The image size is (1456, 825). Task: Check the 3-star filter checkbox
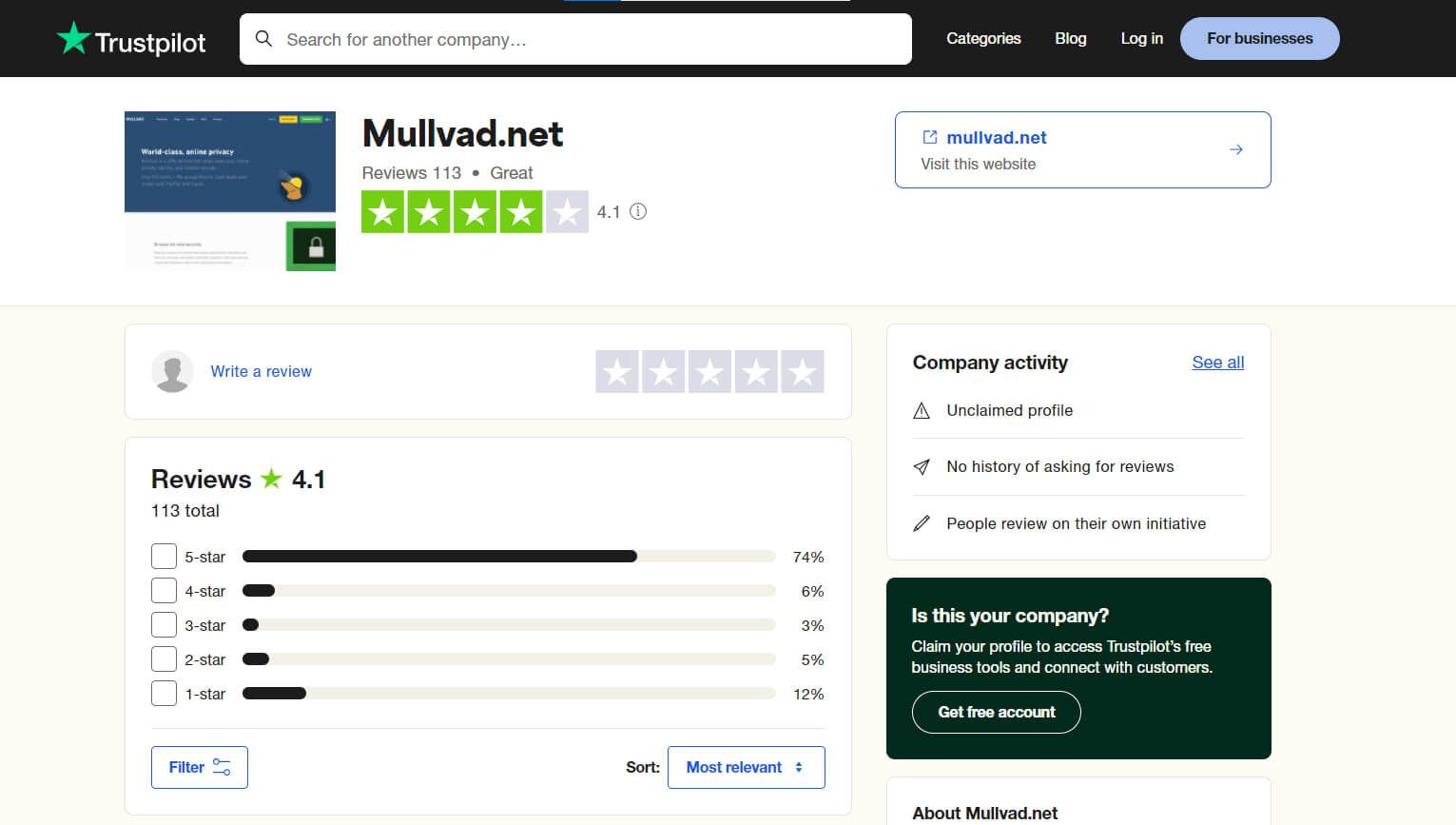(164, 624)
